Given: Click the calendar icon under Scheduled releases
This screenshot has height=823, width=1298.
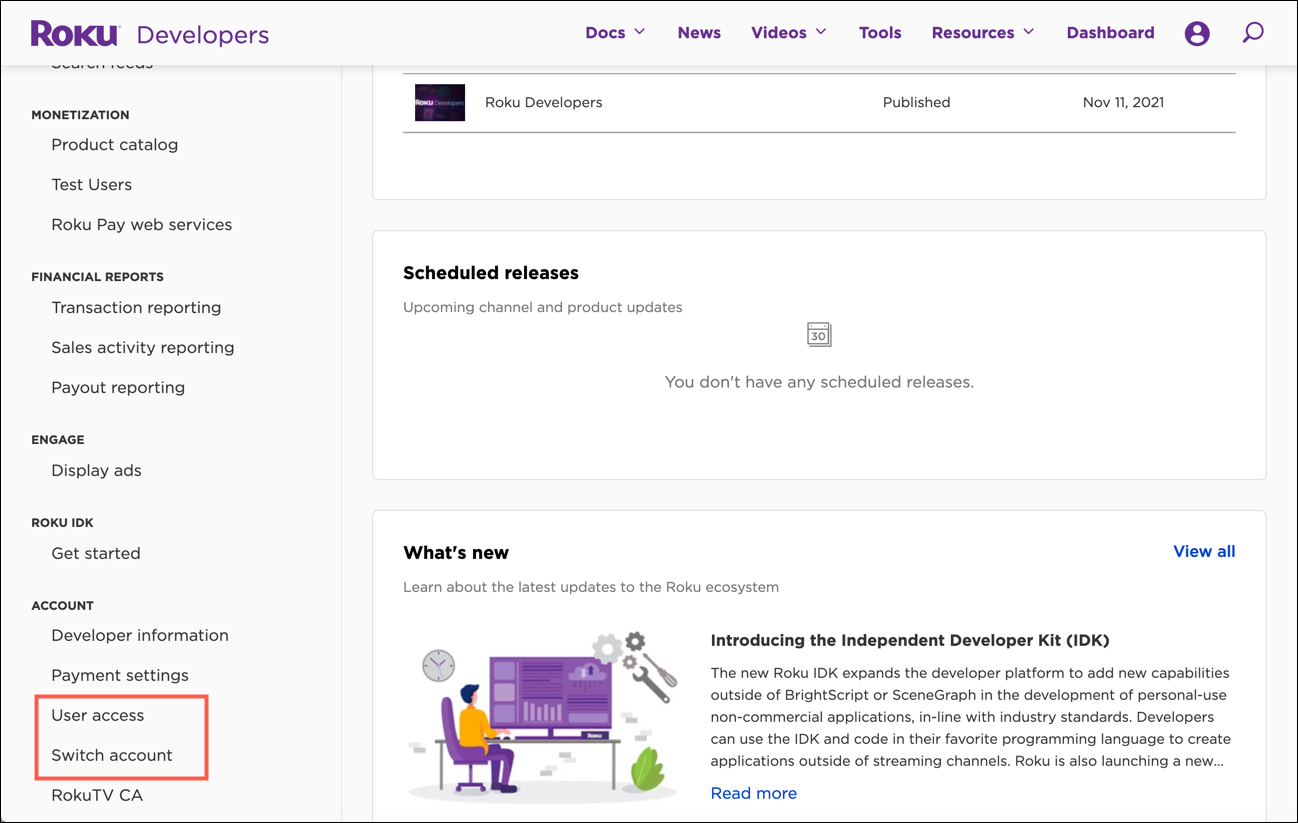Looking at the screenshot, I should [x=818, y=334].
